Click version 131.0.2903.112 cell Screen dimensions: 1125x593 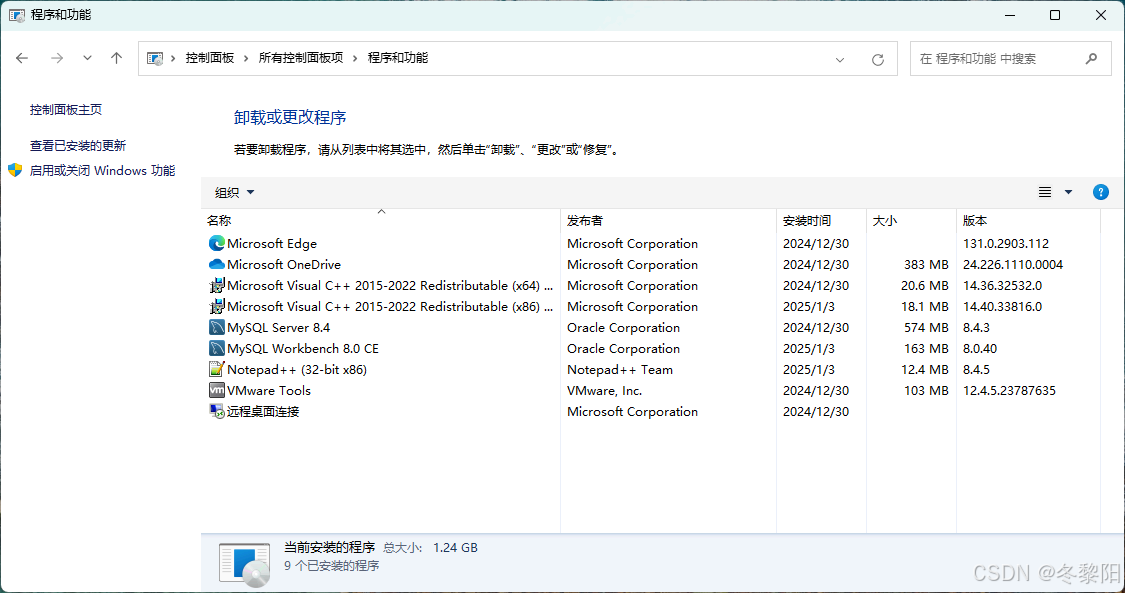1006,244
